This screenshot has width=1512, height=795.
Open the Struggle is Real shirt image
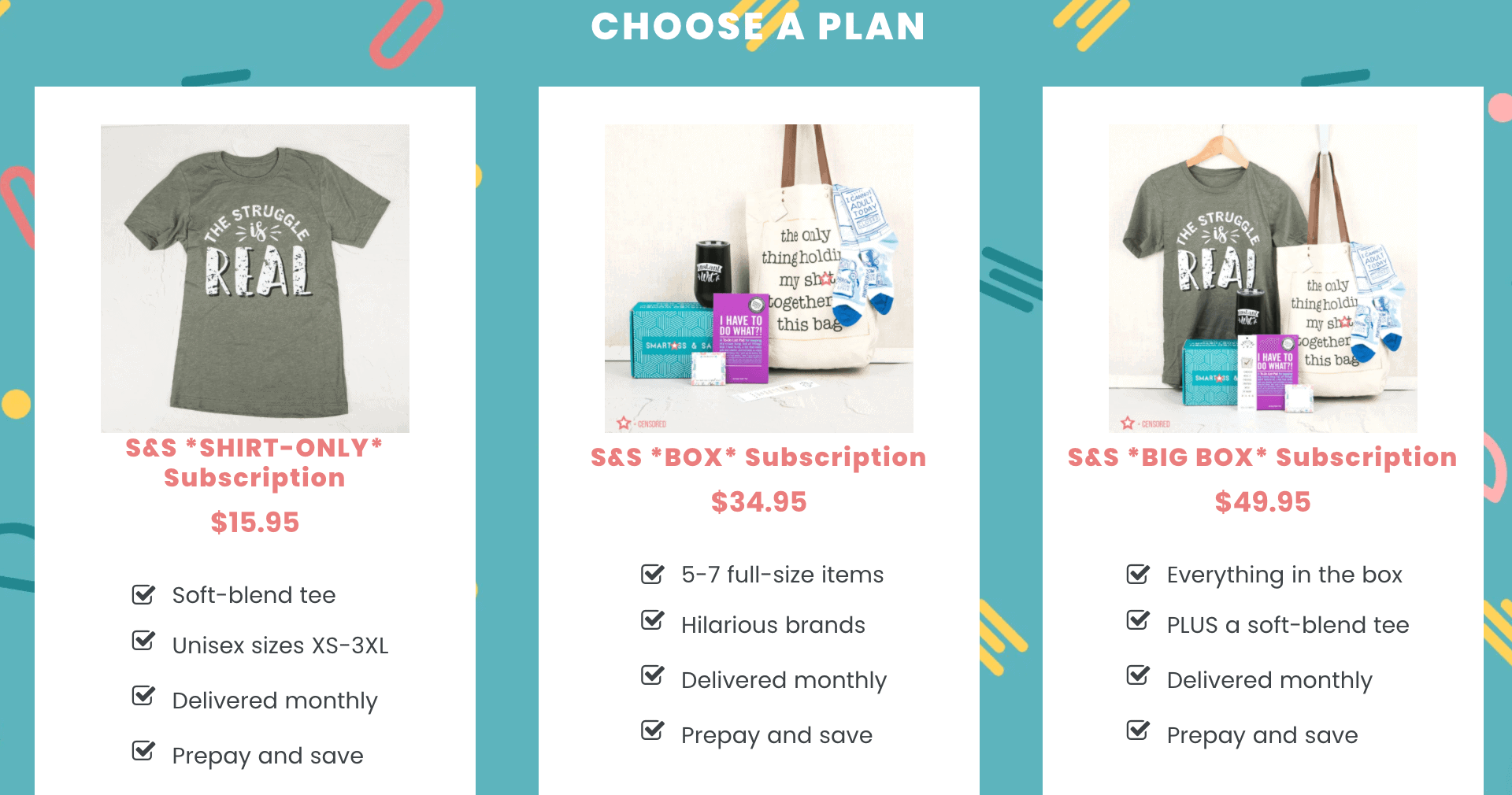coord(255,279)
